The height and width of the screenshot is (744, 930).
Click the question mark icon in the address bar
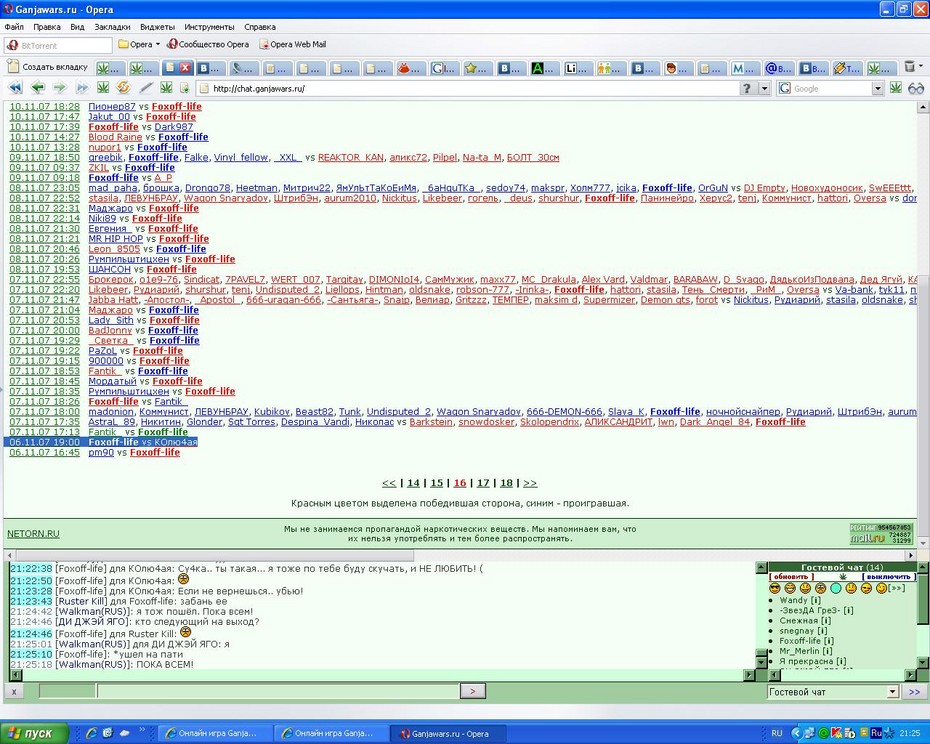click(x=747, y=88)
